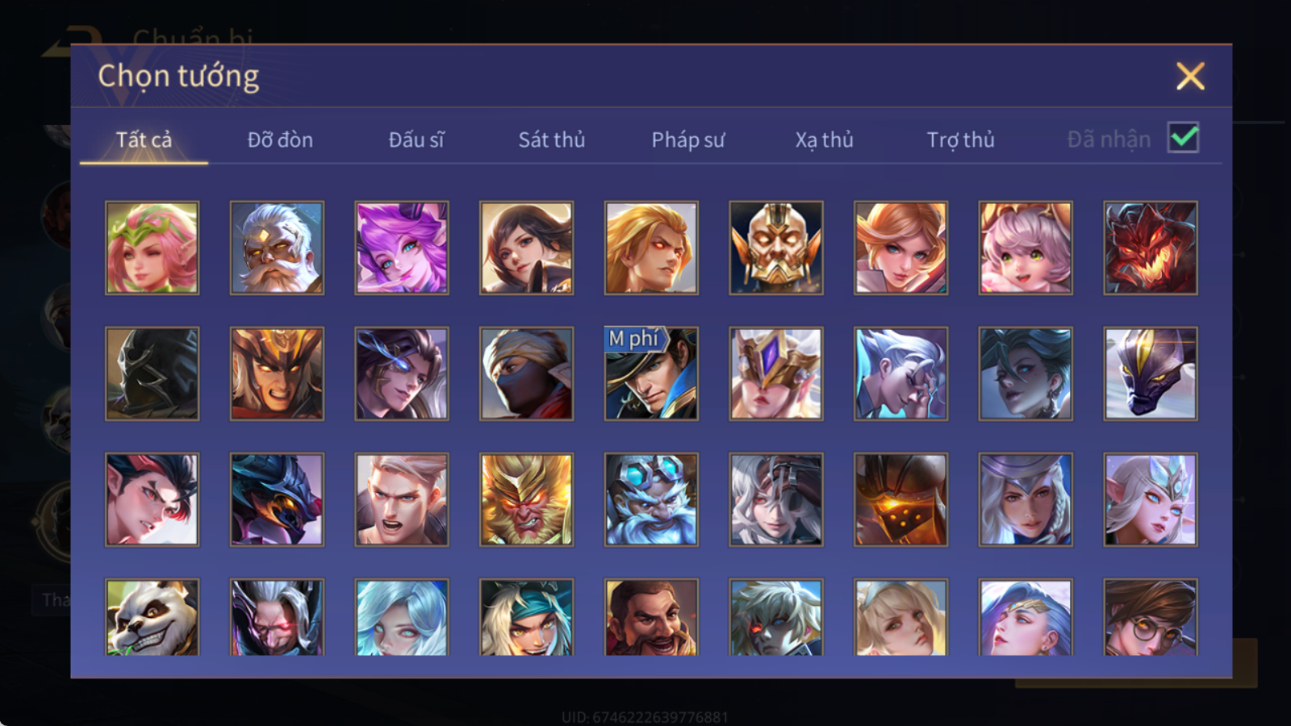Switch to the Đỡ đòn tab
1291x726 pixels.
point(280,140)
